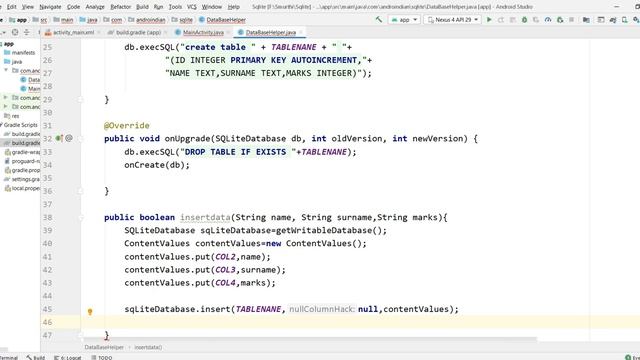
Task: Close the DataBaseHelper.java tab
Action: [301, 32]
